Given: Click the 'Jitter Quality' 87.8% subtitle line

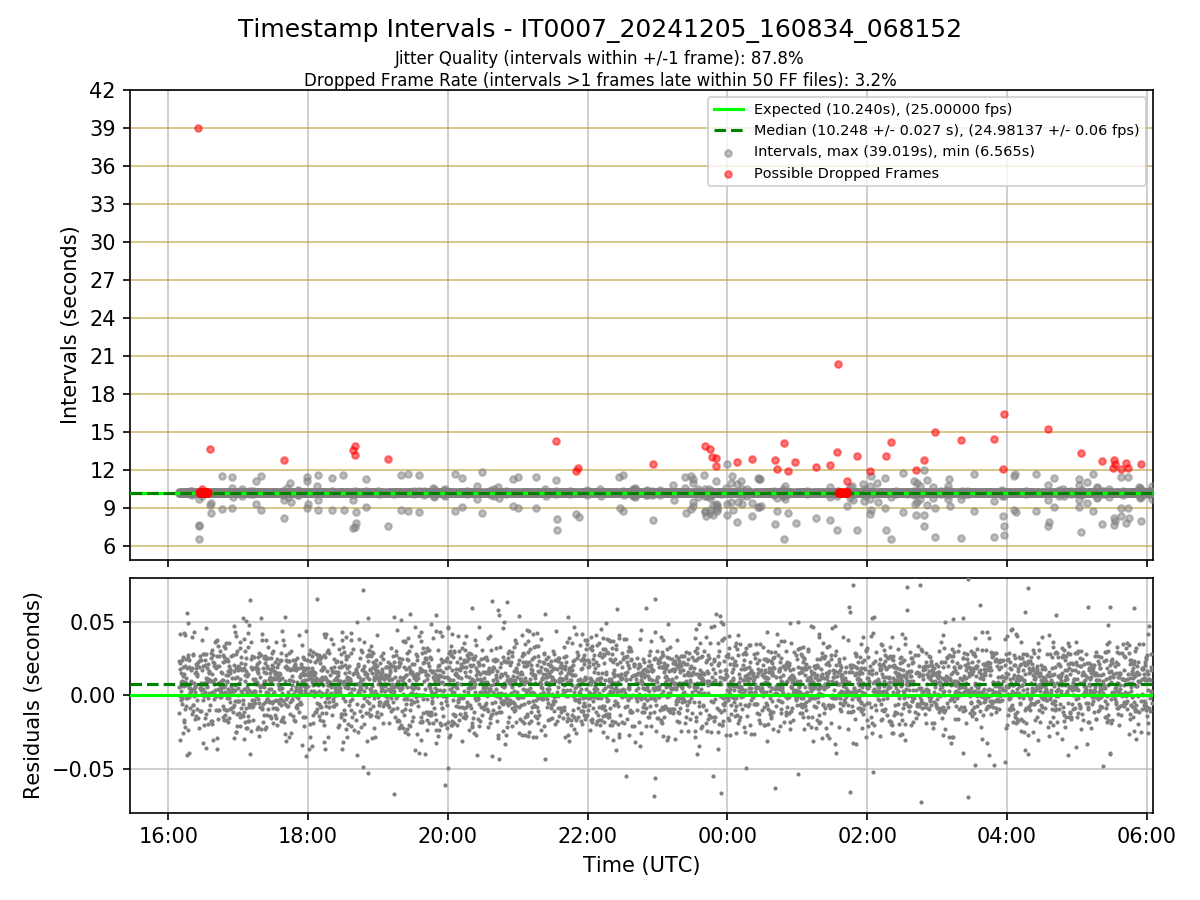Looking at the screenshot, I should pos(599,58).
